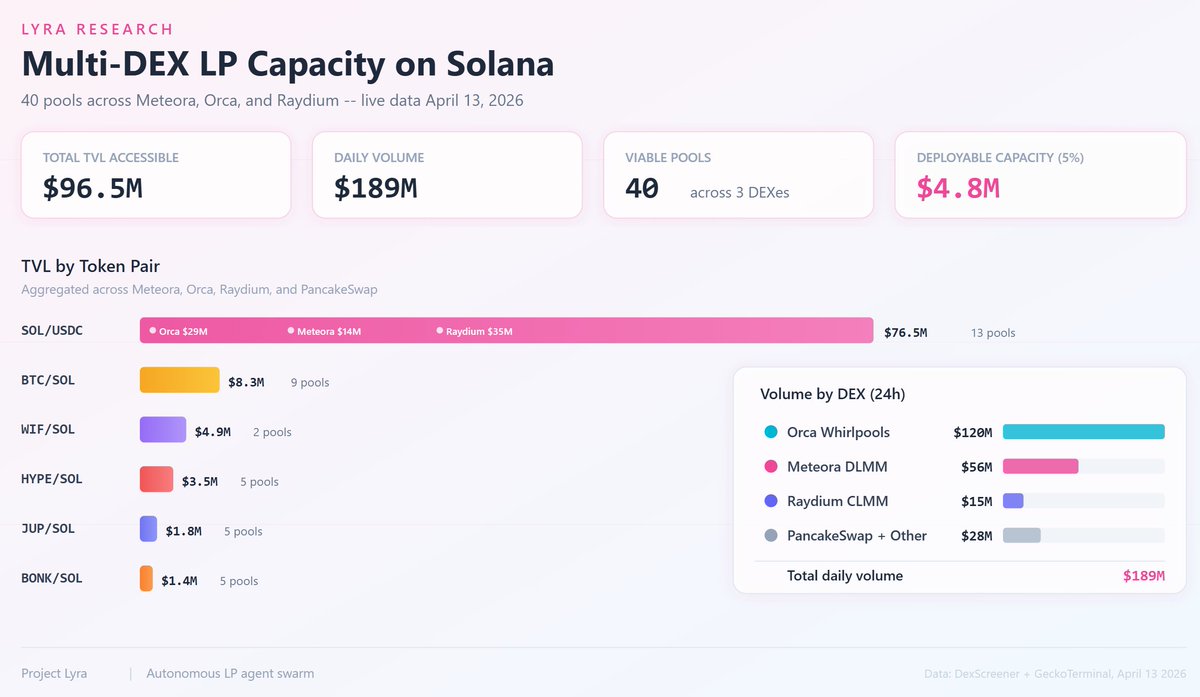This screenshot has height=697, width=1200.
Task: Click the 'HYPE/SOL' pair label
Action: coord(52,479)
